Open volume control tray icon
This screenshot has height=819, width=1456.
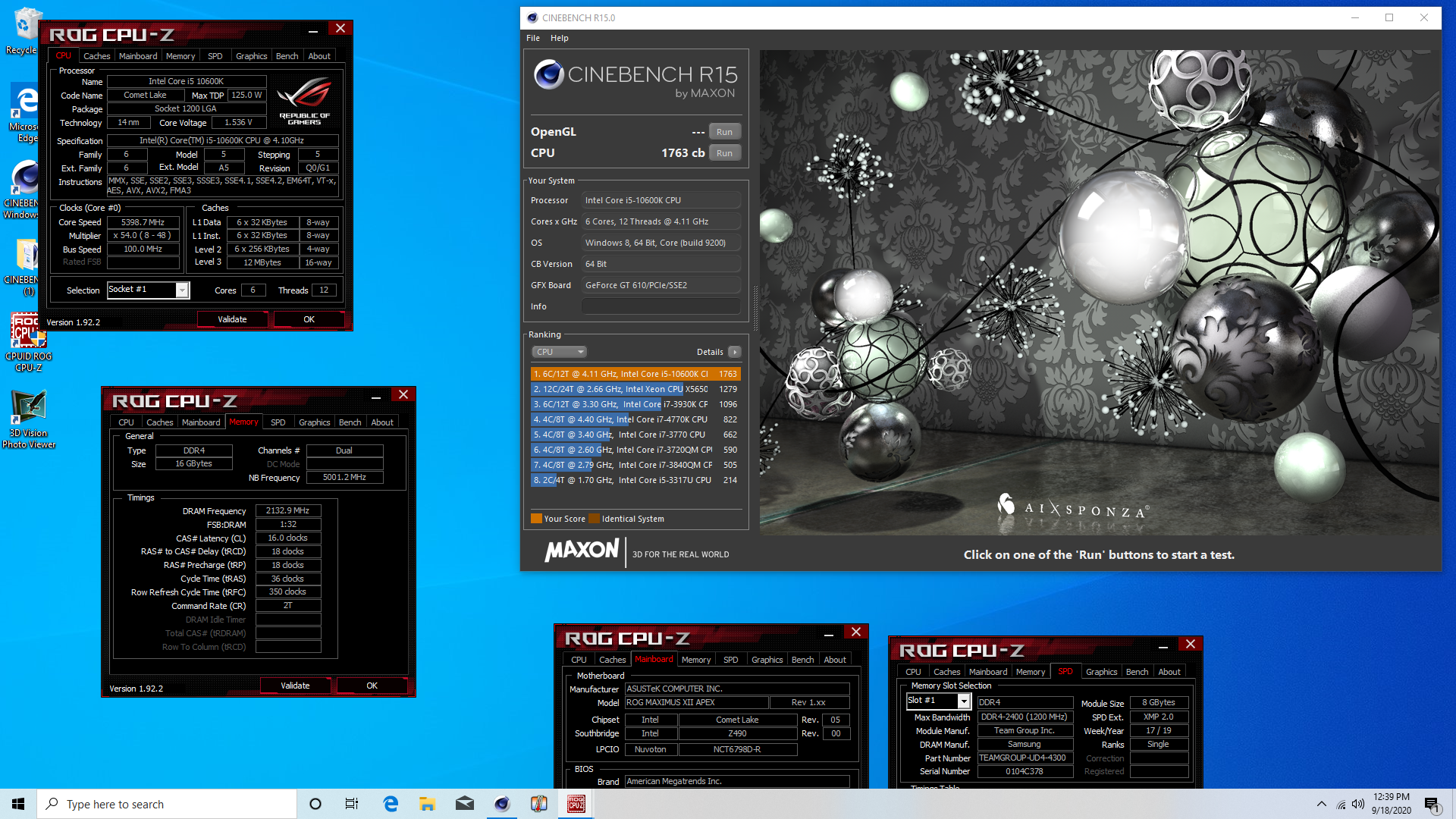click(x=1357, y=804)
